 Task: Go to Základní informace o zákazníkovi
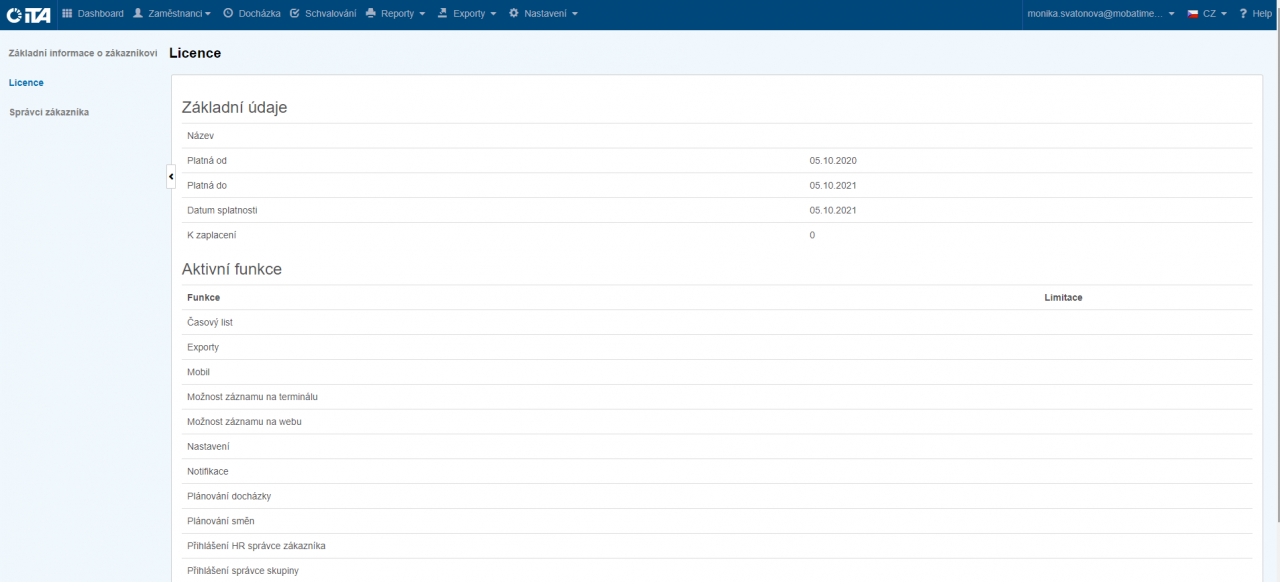coord(82,53)
